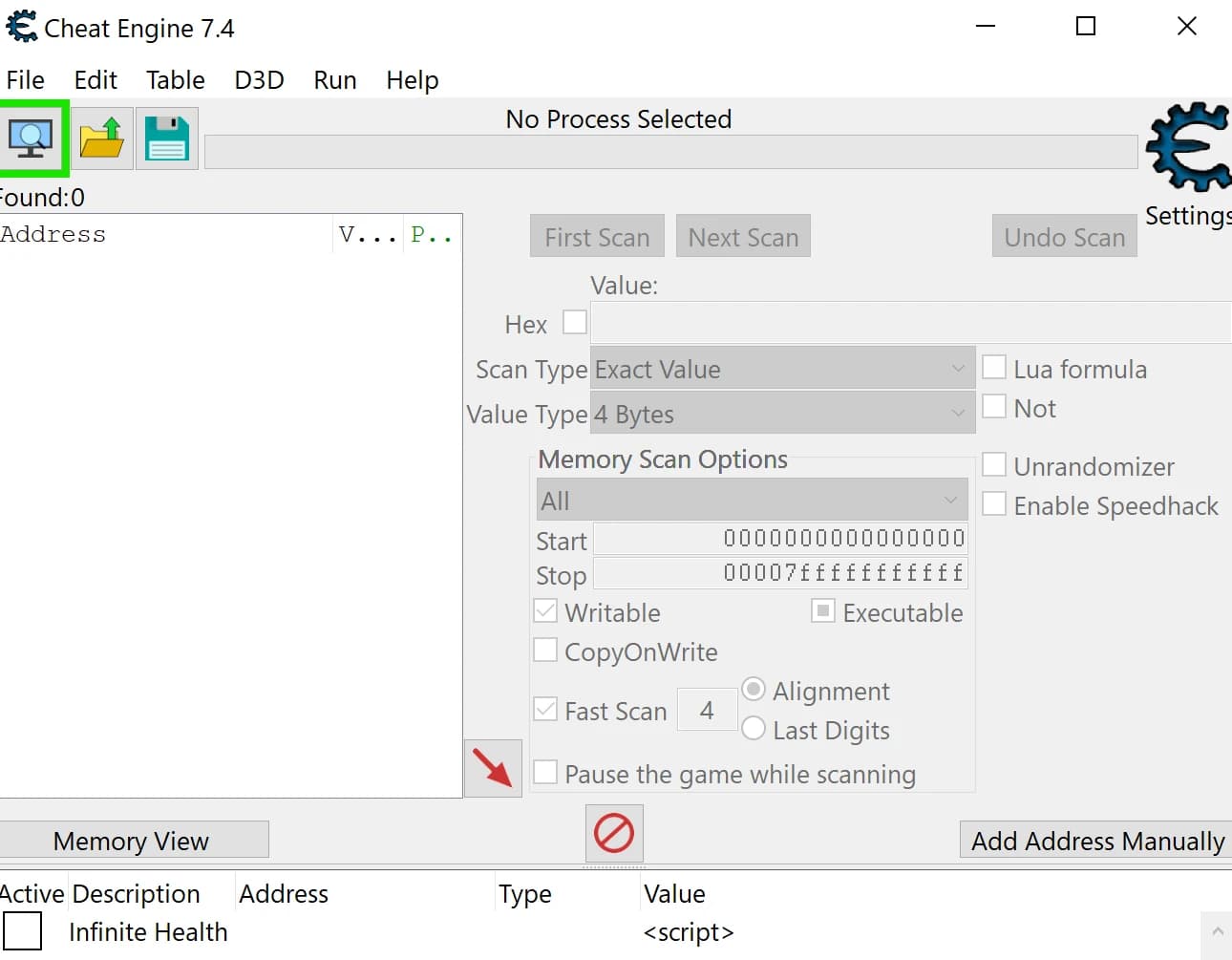Click the Undo Scan button

pos(1065,236)
